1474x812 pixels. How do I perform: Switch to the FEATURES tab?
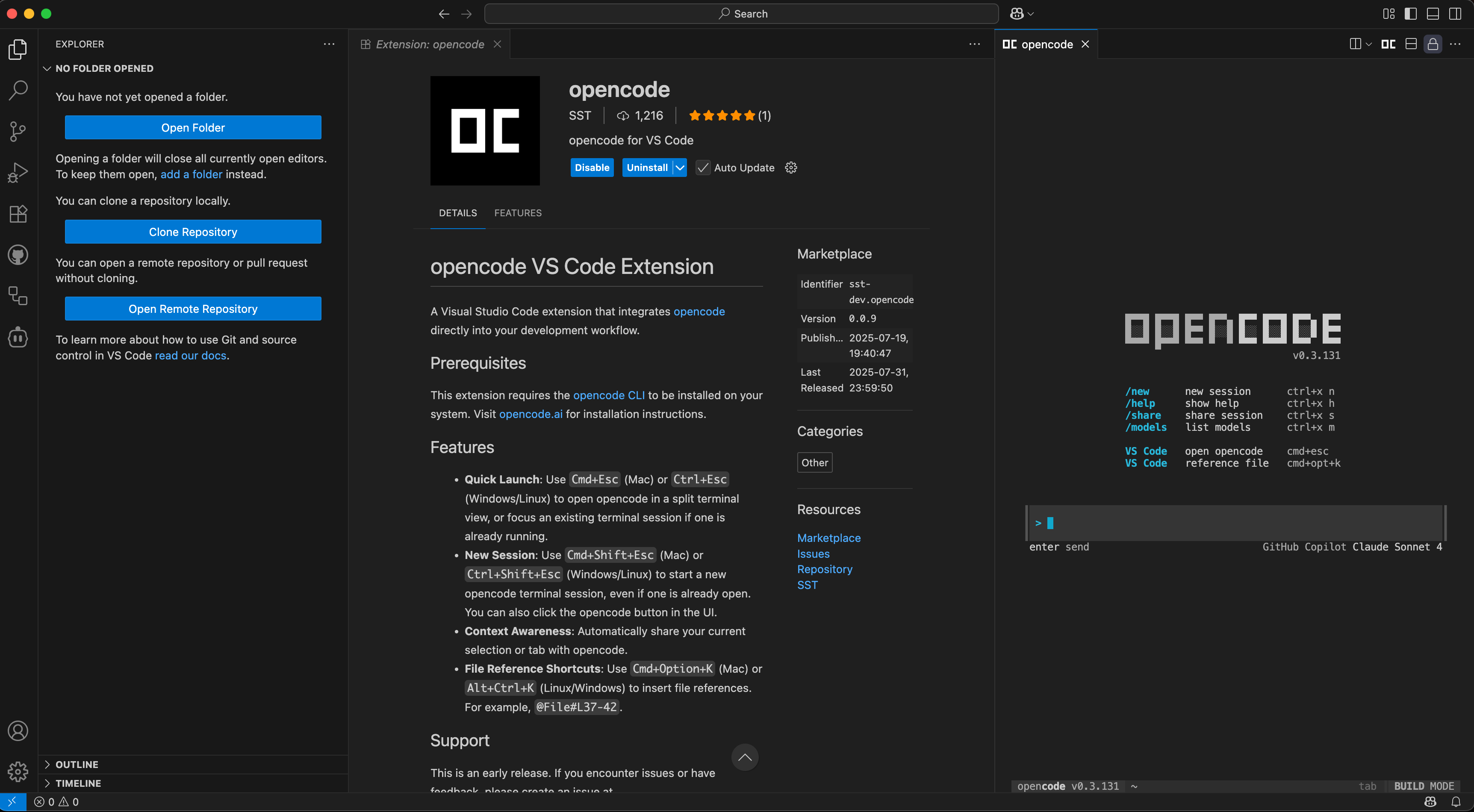[x=518, y=212]
